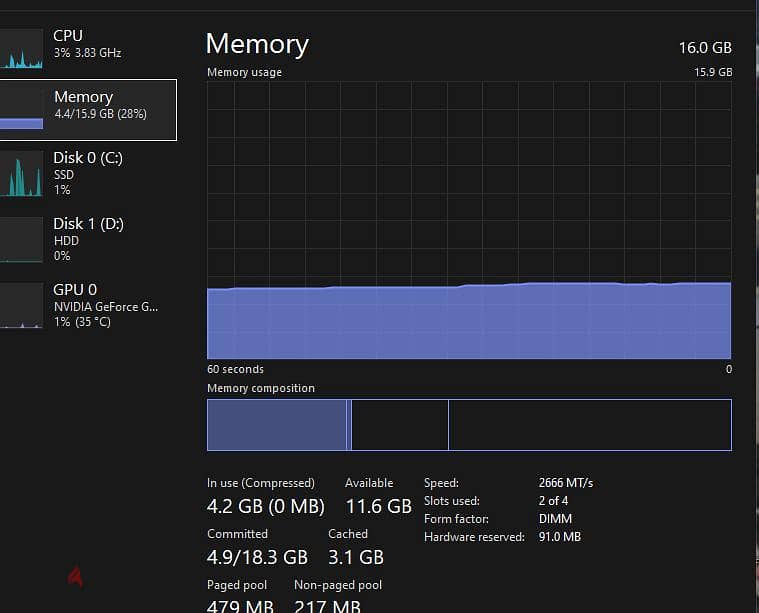This screenshot has height=613, width=759.
Task: Click the Disk 0 activity mini graph
Action: point(21,173)
